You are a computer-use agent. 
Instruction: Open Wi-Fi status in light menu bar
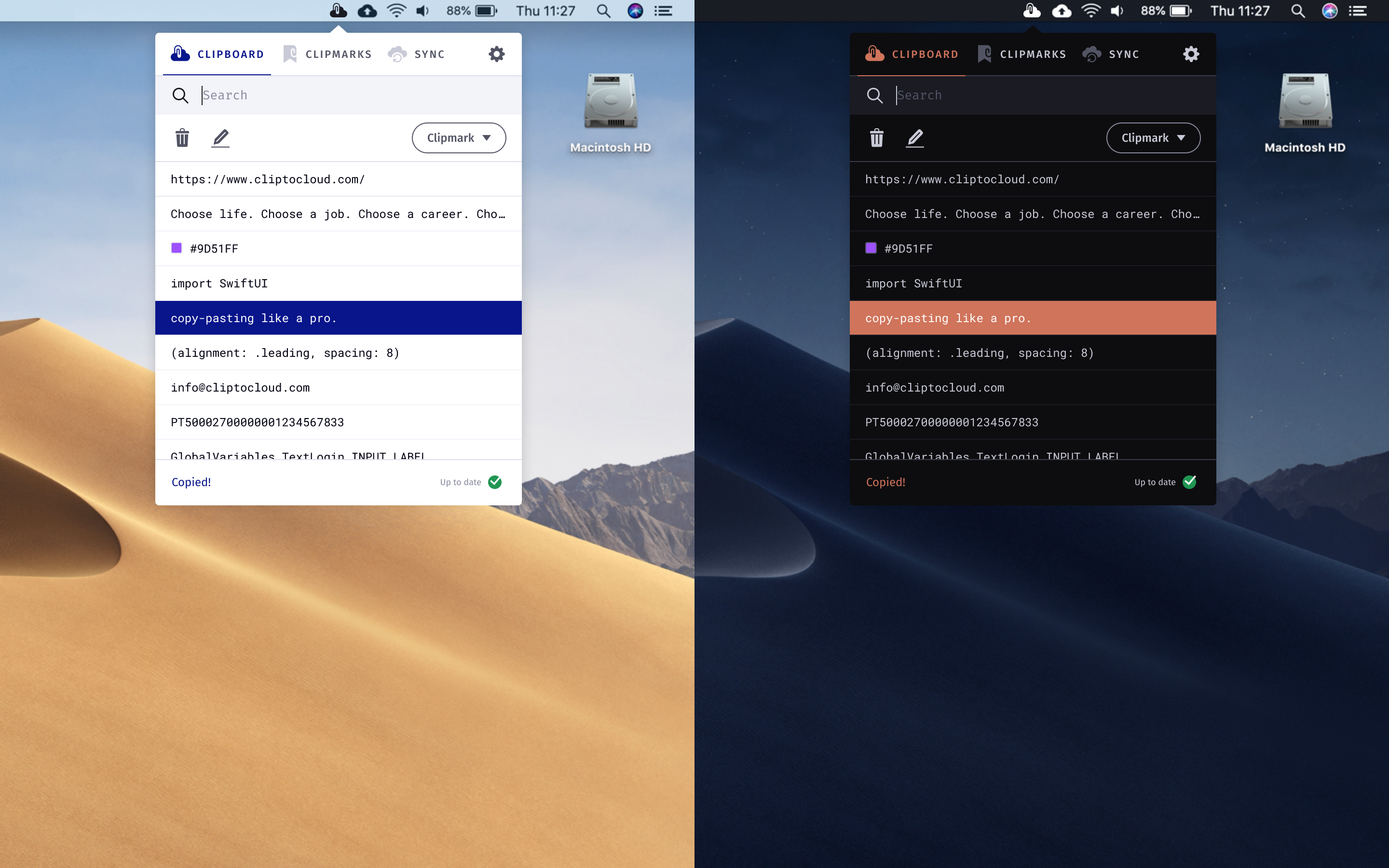[x=396, y=11]
